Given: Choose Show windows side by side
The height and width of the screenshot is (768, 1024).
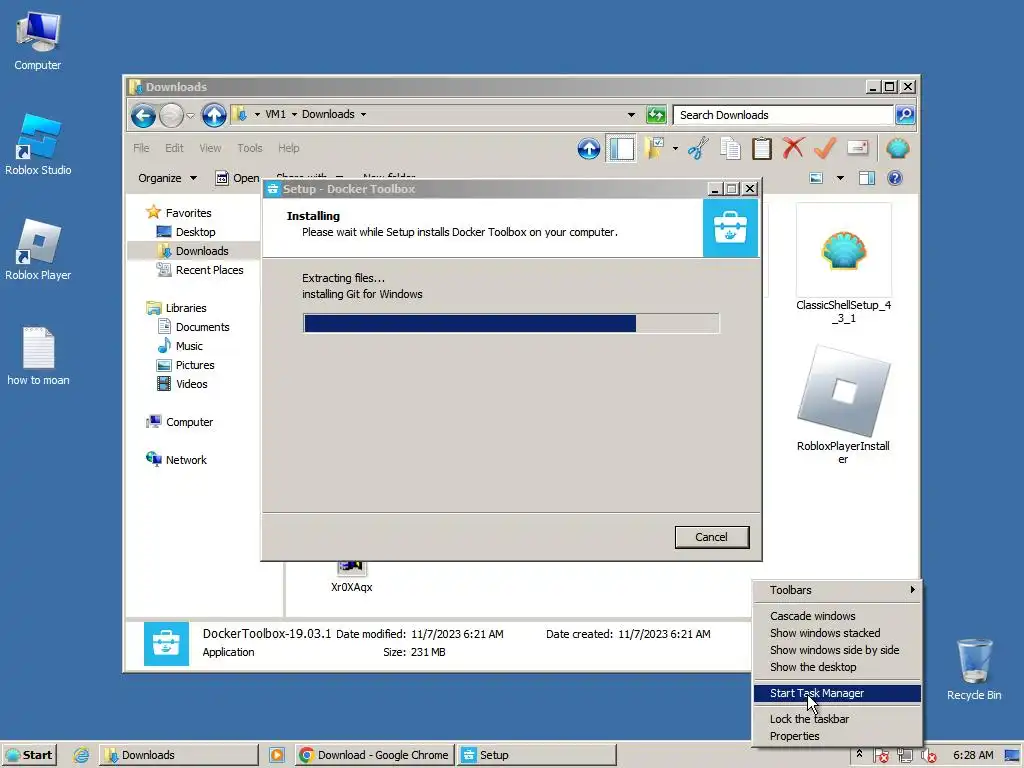Looking at the screenshot, I should point(837,650).
